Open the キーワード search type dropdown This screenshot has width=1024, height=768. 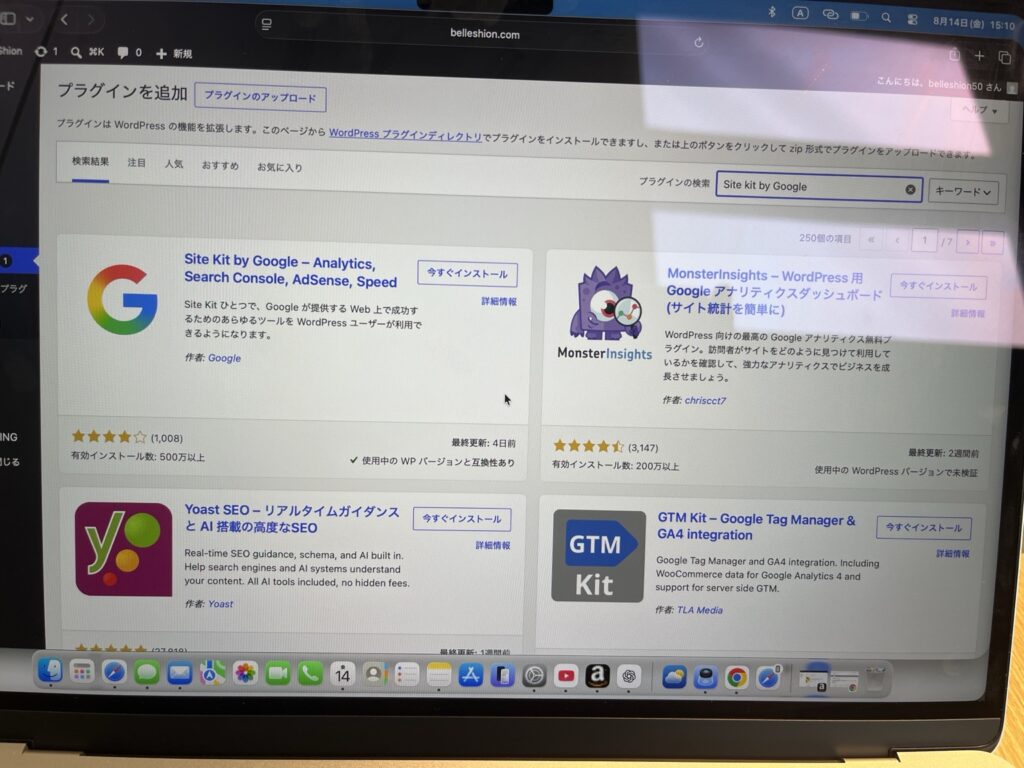(963, 191)
